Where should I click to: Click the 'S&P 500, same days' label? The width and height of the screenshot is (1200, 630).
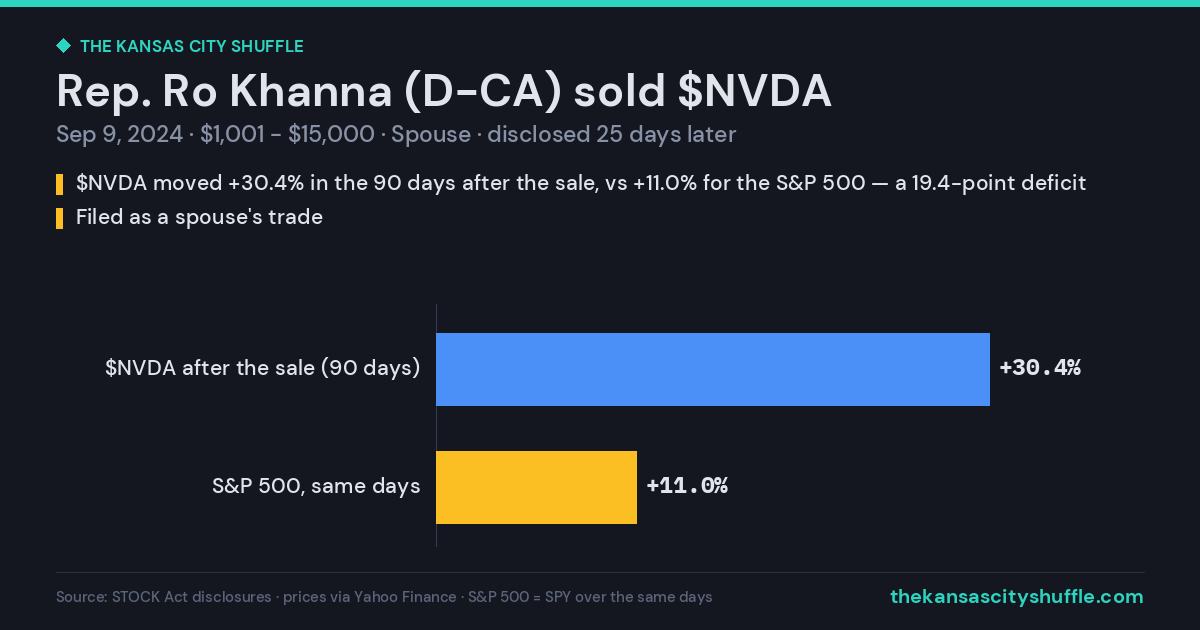point(316,487)
